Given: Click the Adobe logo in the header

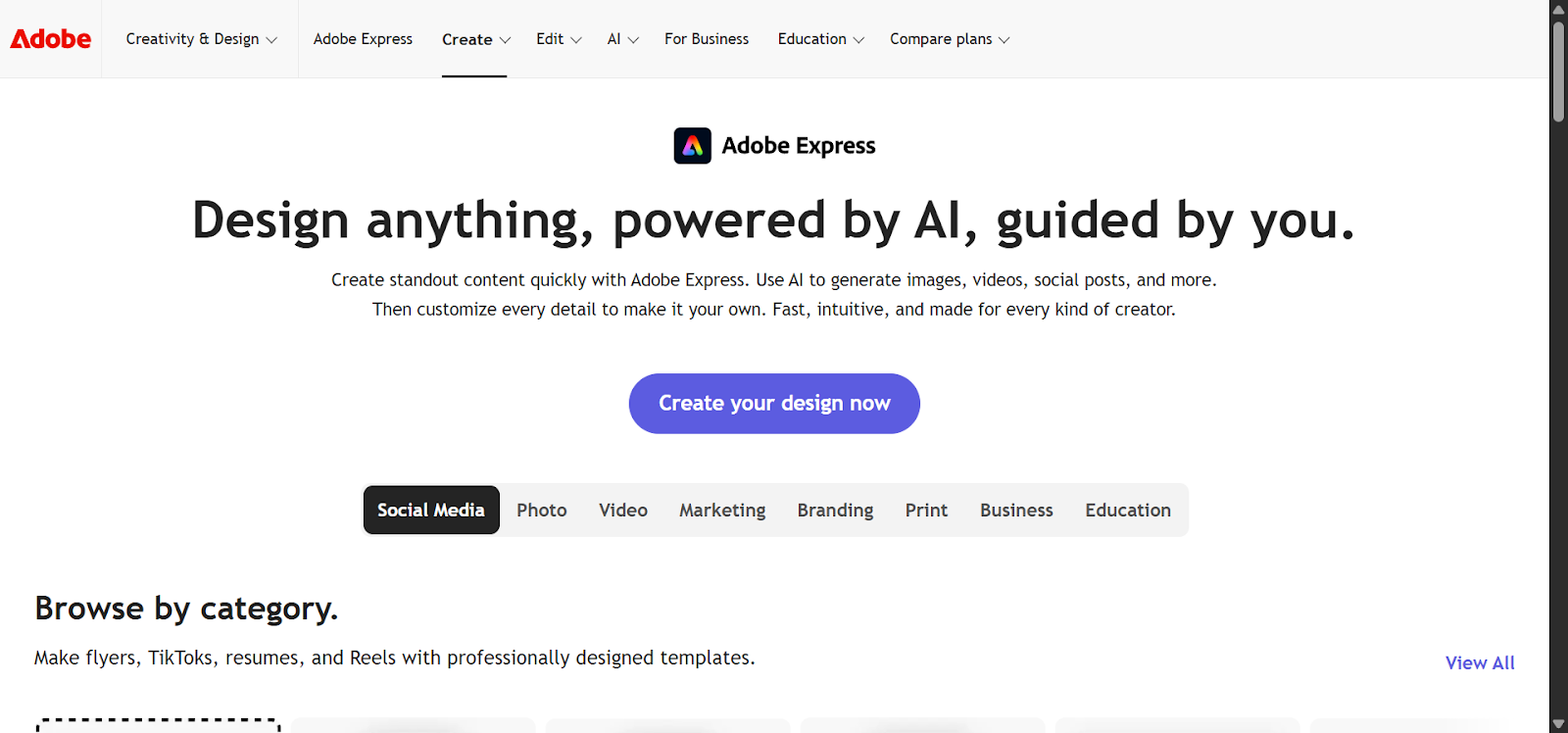Looking at the screenshot, I should coord(51,39).
